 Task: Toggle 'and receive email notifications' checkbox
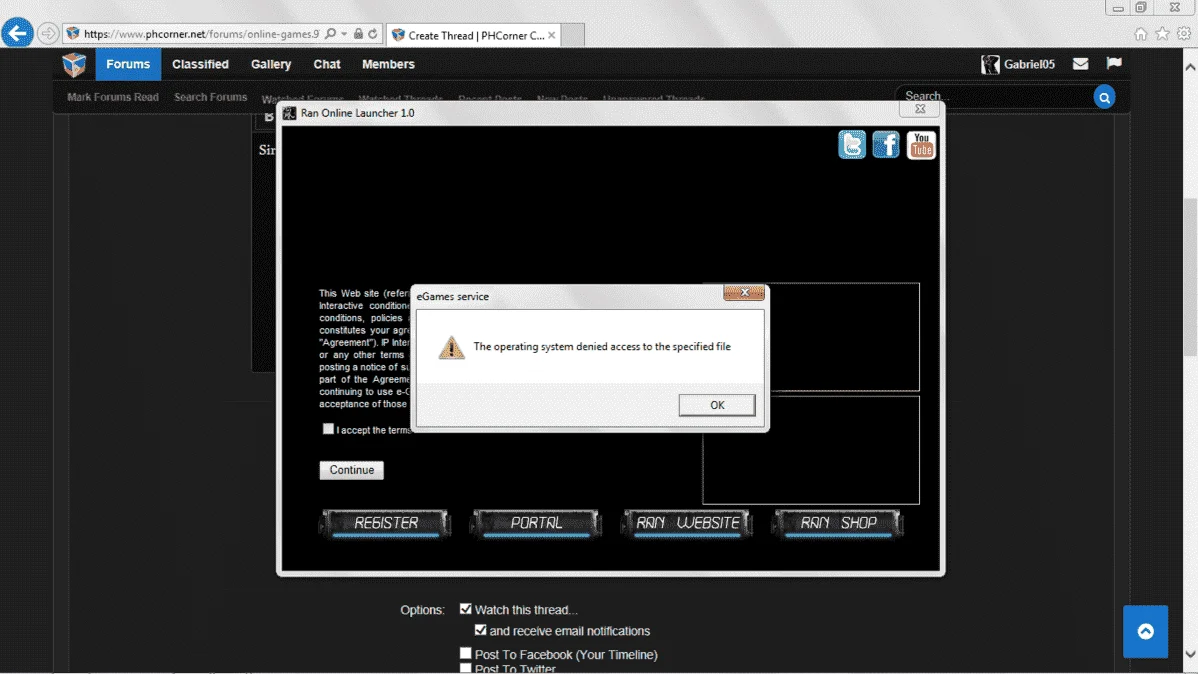[481, 630]
